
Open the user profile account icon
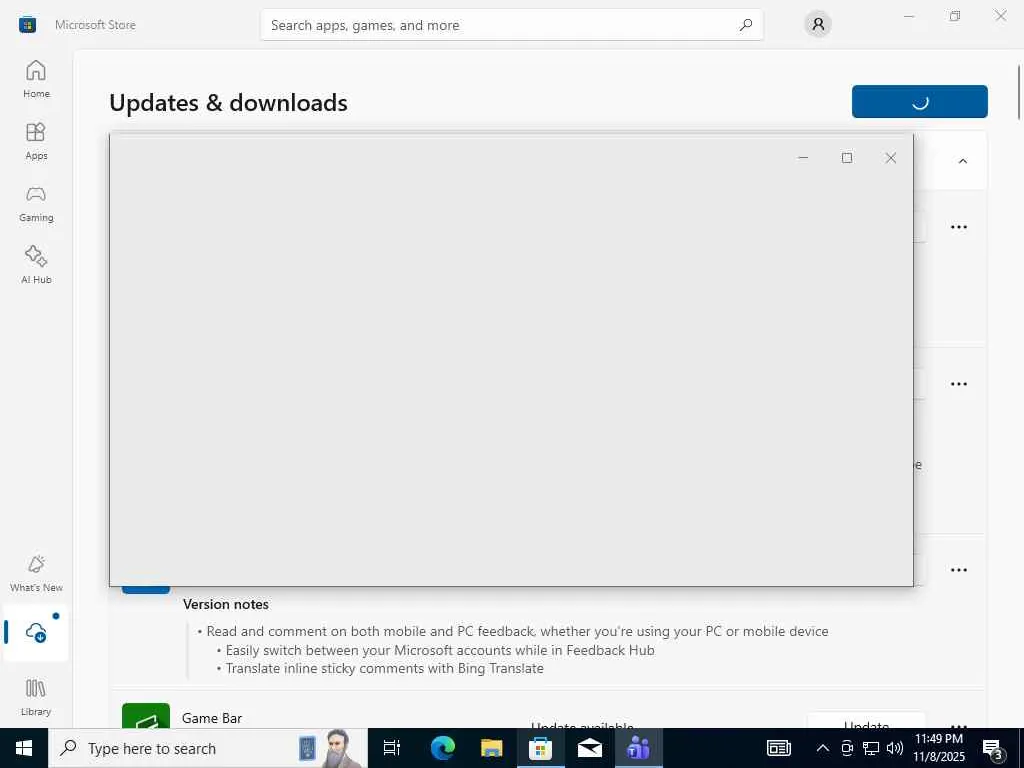click(818, 25)
